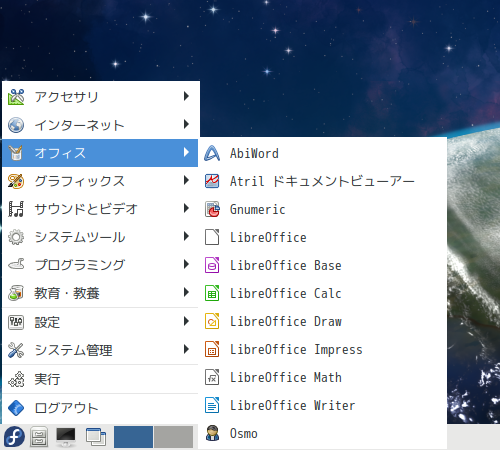Viewport: 500px width, 450px height.
Task: Expand the インターネット submenu arrow
Action: click(186, 124)
